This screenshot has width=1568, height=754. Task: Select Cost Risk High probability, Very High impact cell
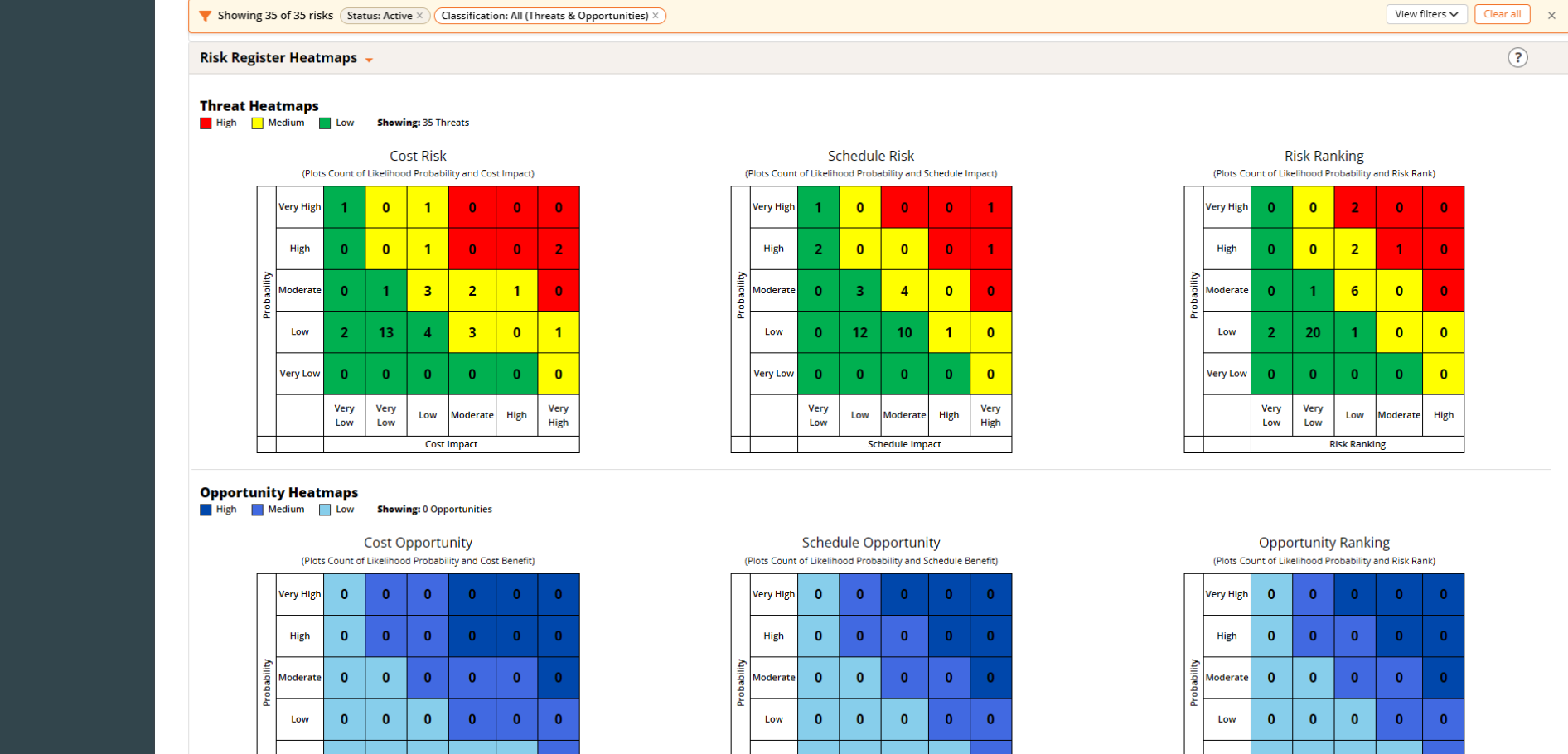559,249
